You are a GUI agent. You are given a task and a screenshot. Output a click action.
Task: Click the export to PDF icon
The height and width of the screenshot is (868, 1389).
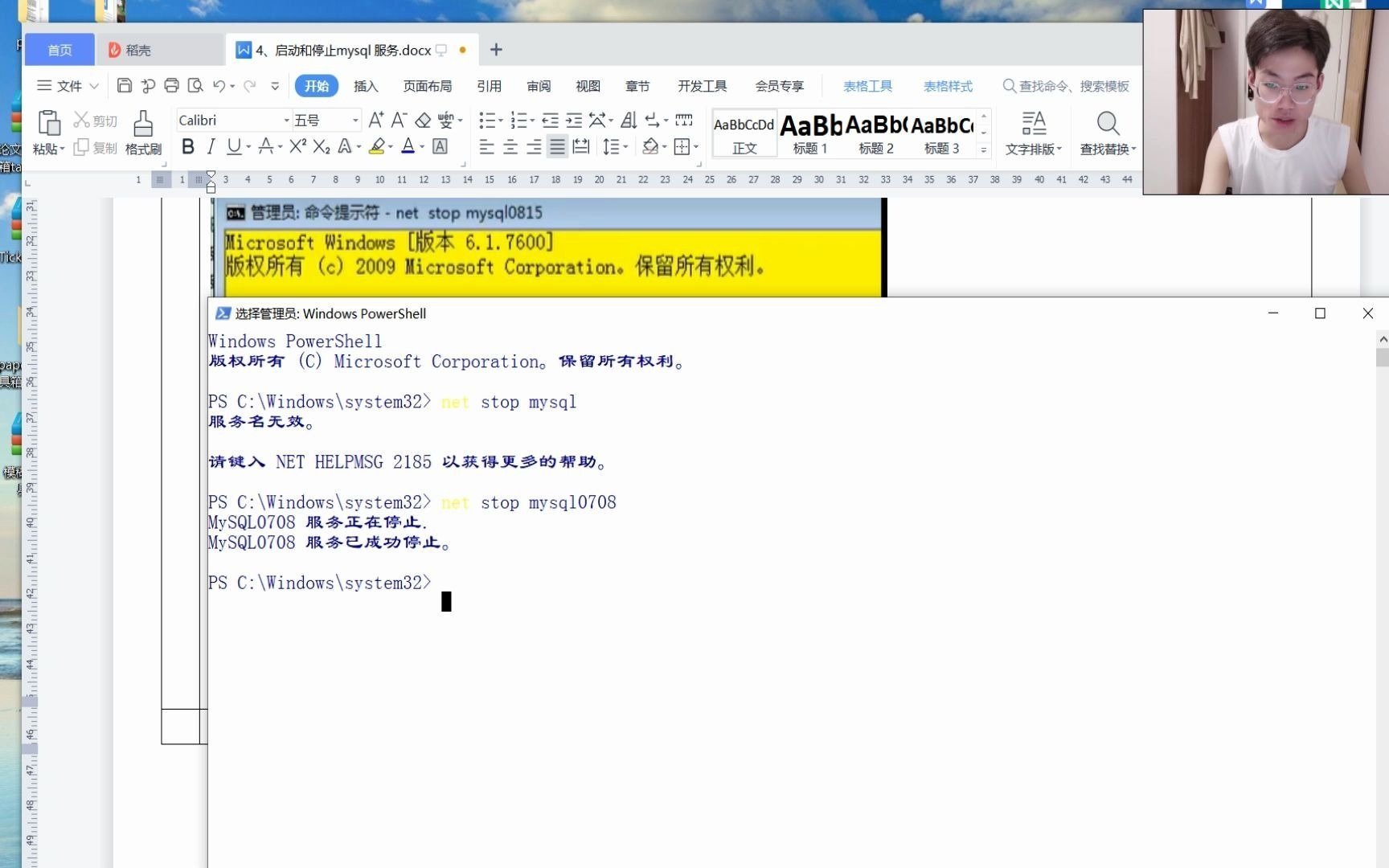pyautogui.click(x=148, y=85)
